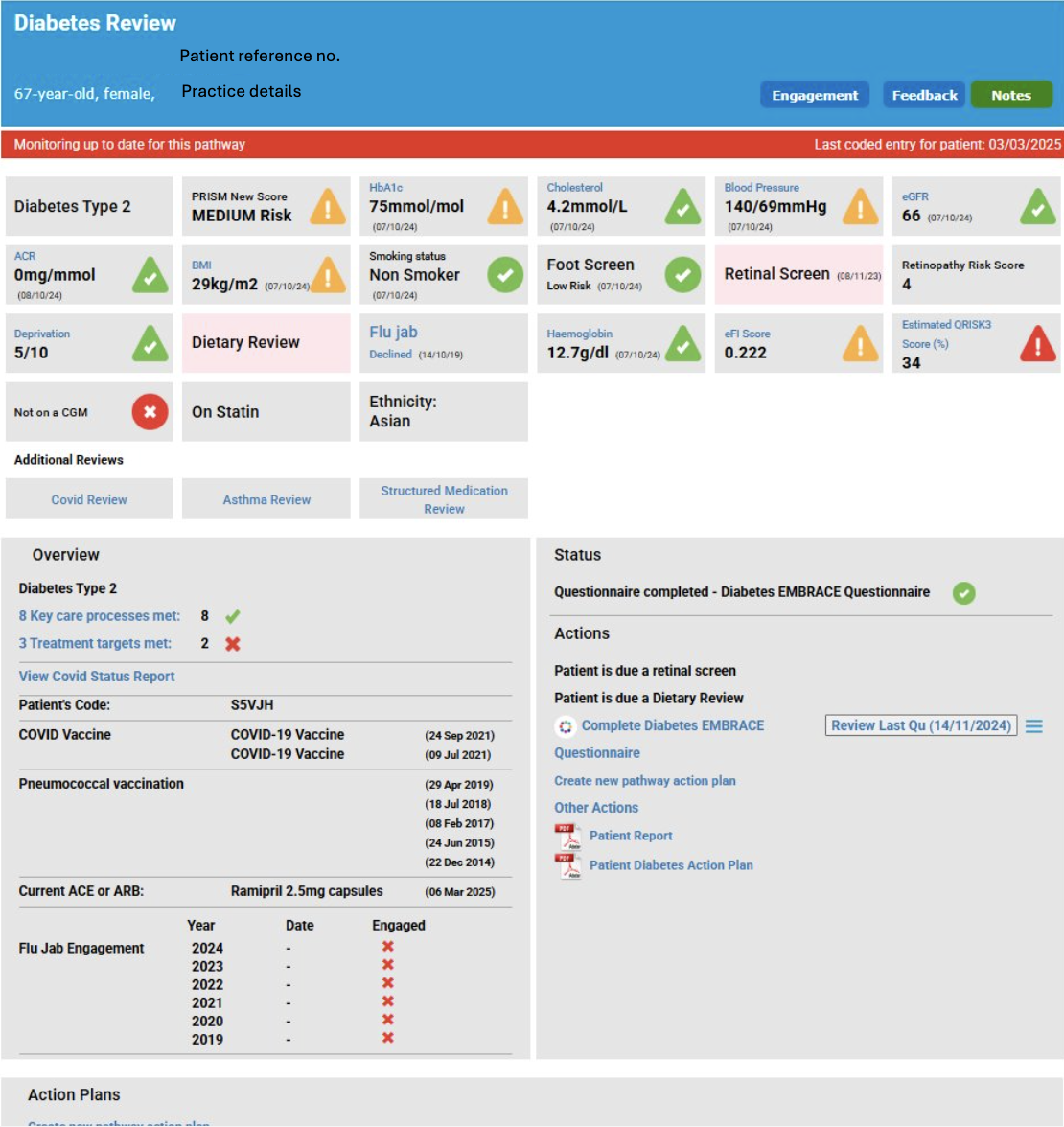Click the Non Smoker green circle check icon

click(505, 274)
